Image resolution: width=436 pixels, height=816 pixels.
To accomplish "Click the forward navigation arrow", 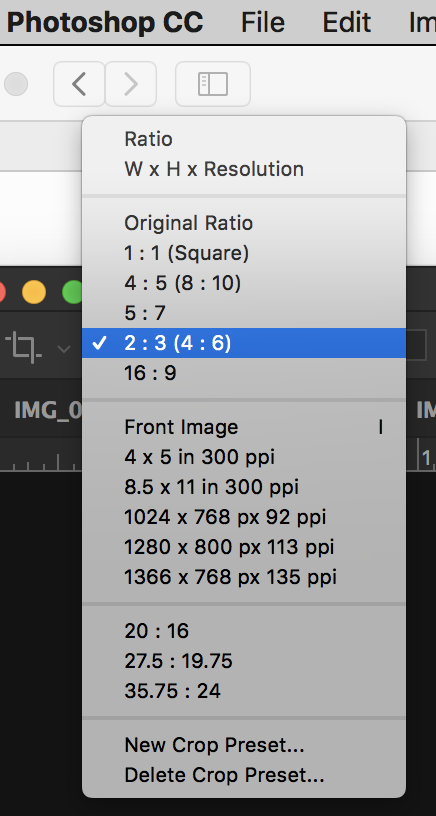I will 131,84.
